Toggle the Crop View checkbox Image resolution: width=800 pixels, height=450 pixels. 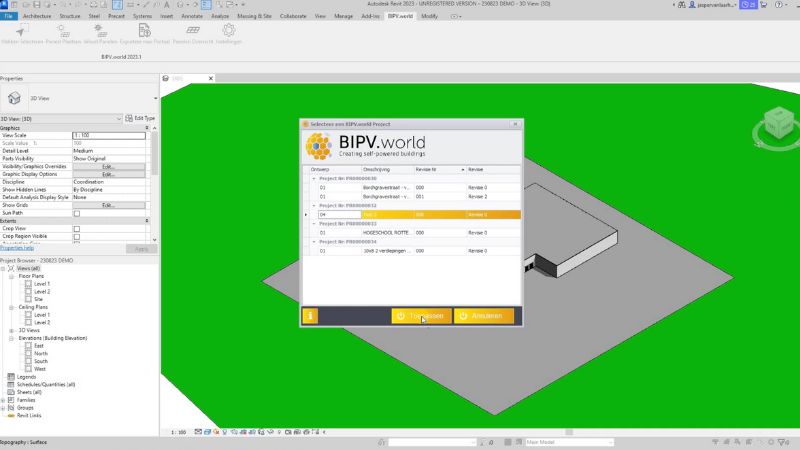click(77, 229)
